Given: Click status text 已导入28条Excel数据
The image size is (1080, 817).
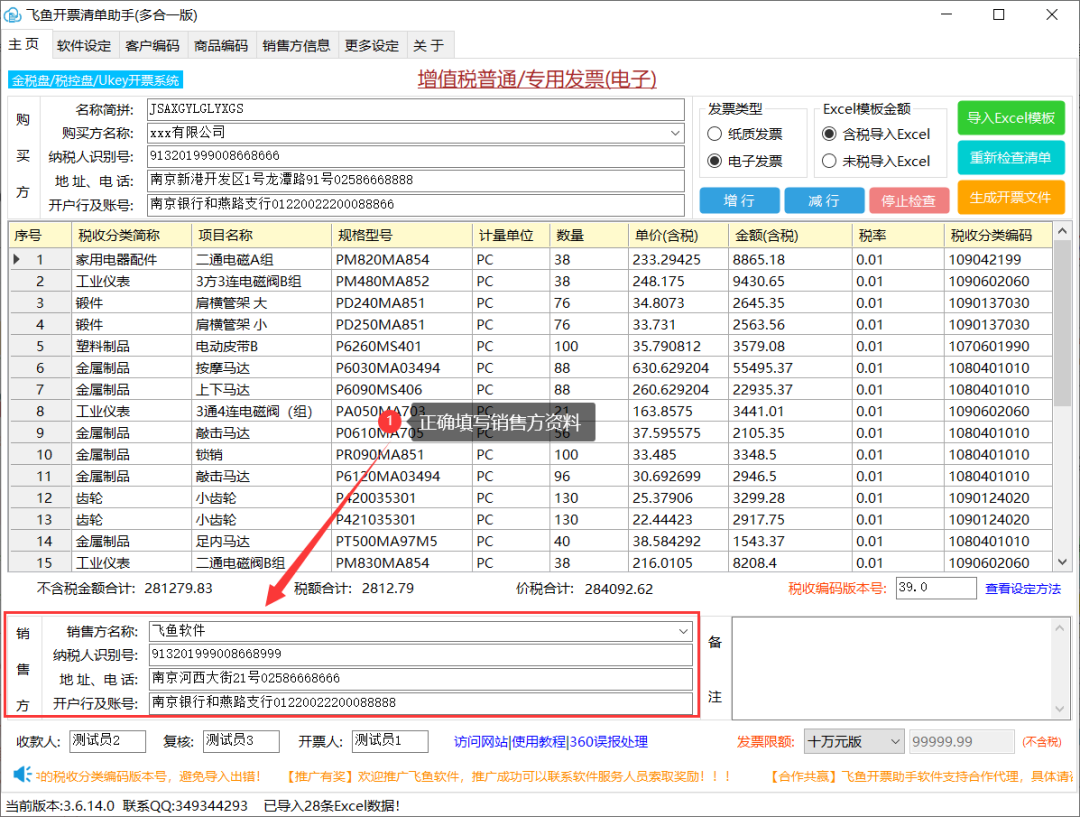Looking at the screenshot, I should (x=332, y=805).
